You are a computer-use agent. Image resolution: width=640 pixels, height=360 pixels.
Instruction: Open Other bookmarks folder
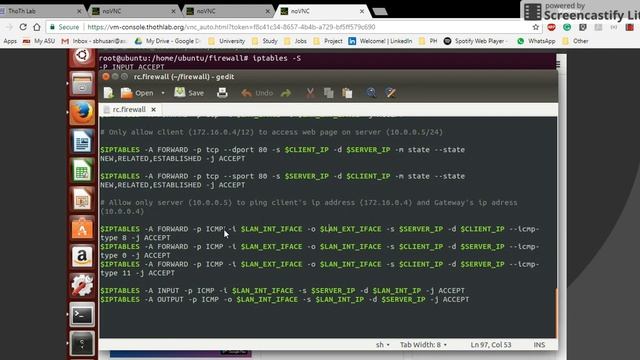tap(576, 41)
